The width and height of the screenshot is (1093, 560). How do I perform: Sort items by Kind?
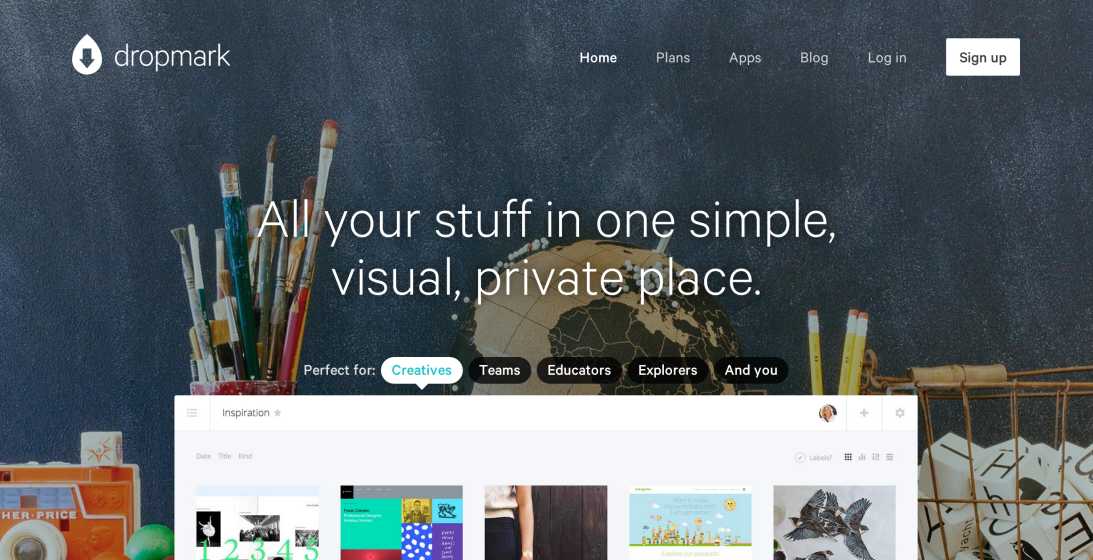(245, 456)
